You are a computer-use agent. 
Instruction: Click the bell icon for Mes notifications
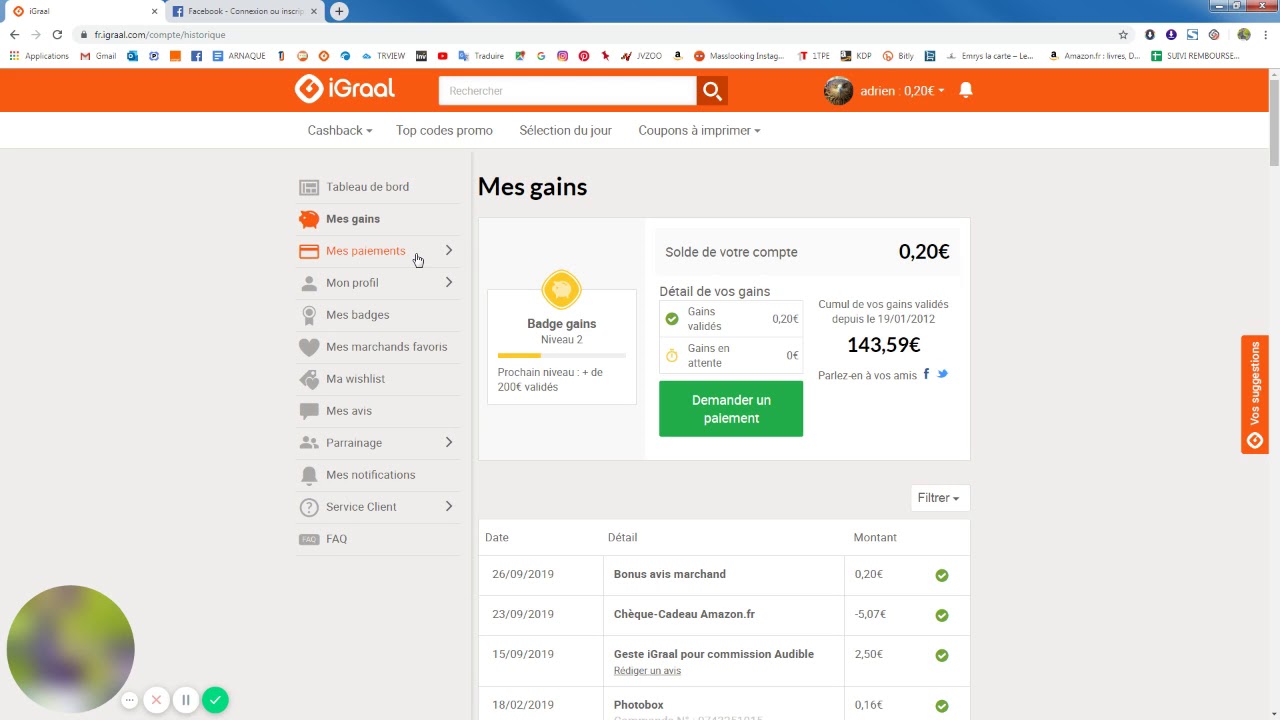click(309, 475)
